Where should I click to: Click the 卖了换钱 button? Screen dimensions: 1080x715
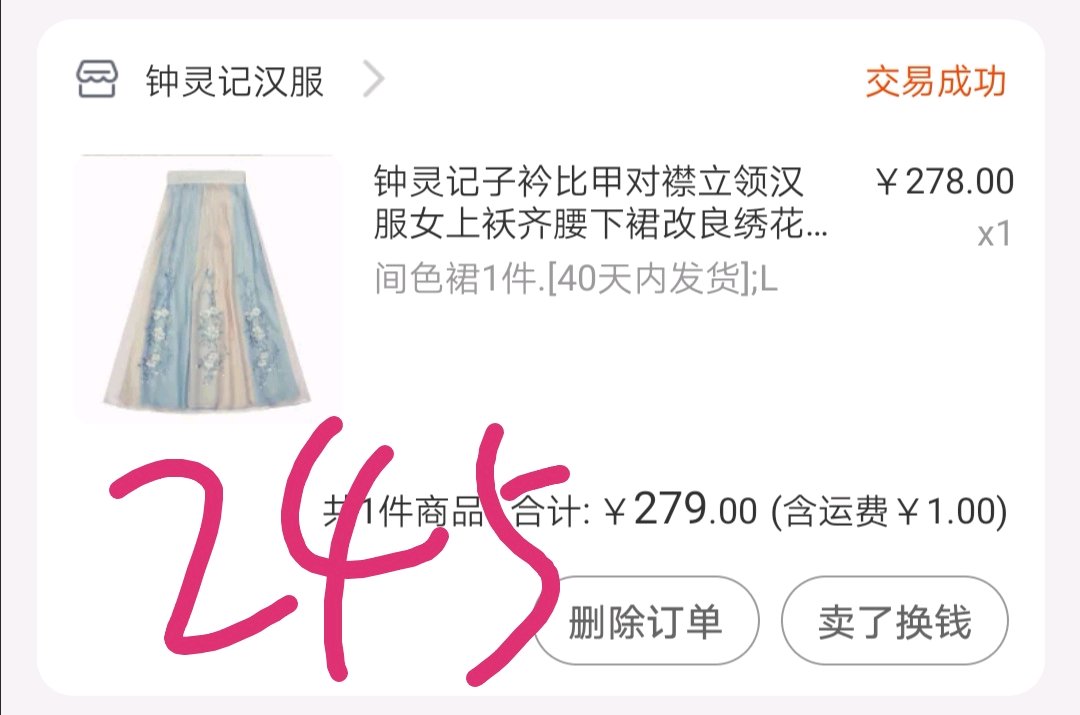tap(895, 621)
